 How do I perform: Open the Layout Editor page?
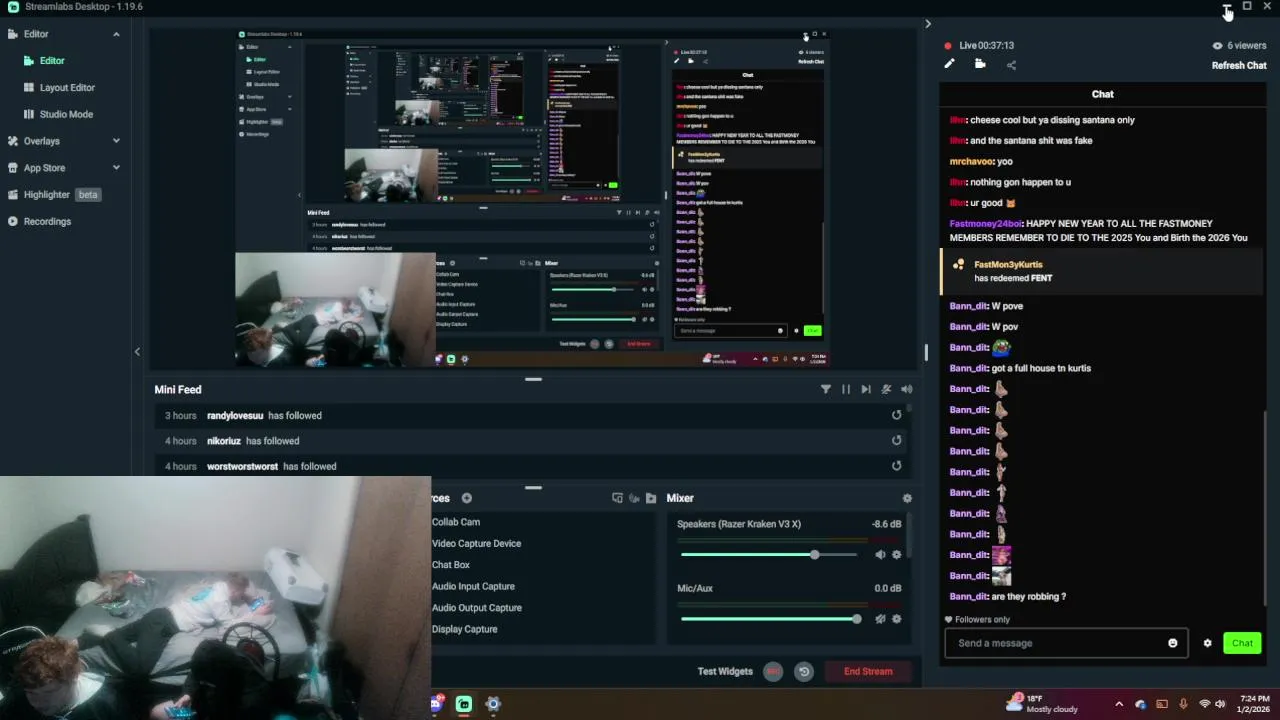[67, 87]
